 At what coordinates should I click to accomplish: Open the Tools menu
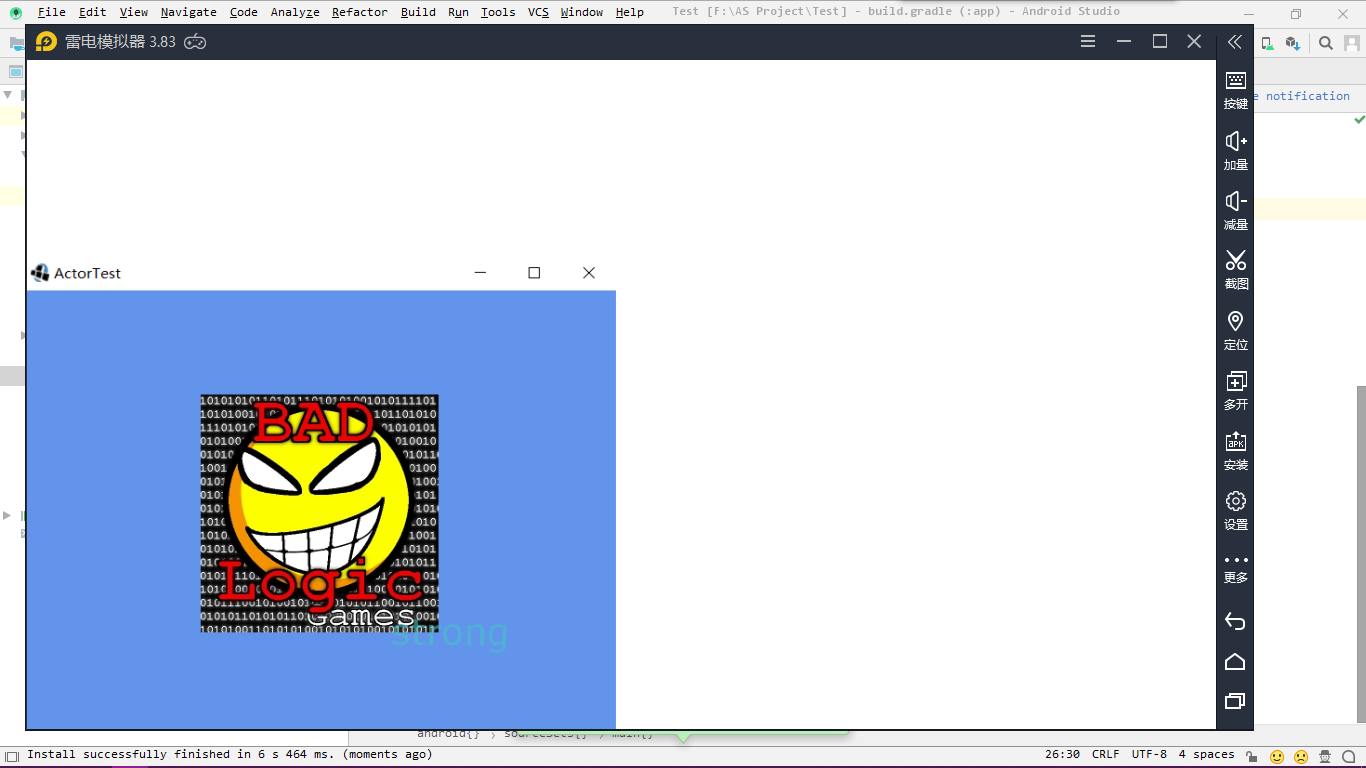tap(497, 12)
